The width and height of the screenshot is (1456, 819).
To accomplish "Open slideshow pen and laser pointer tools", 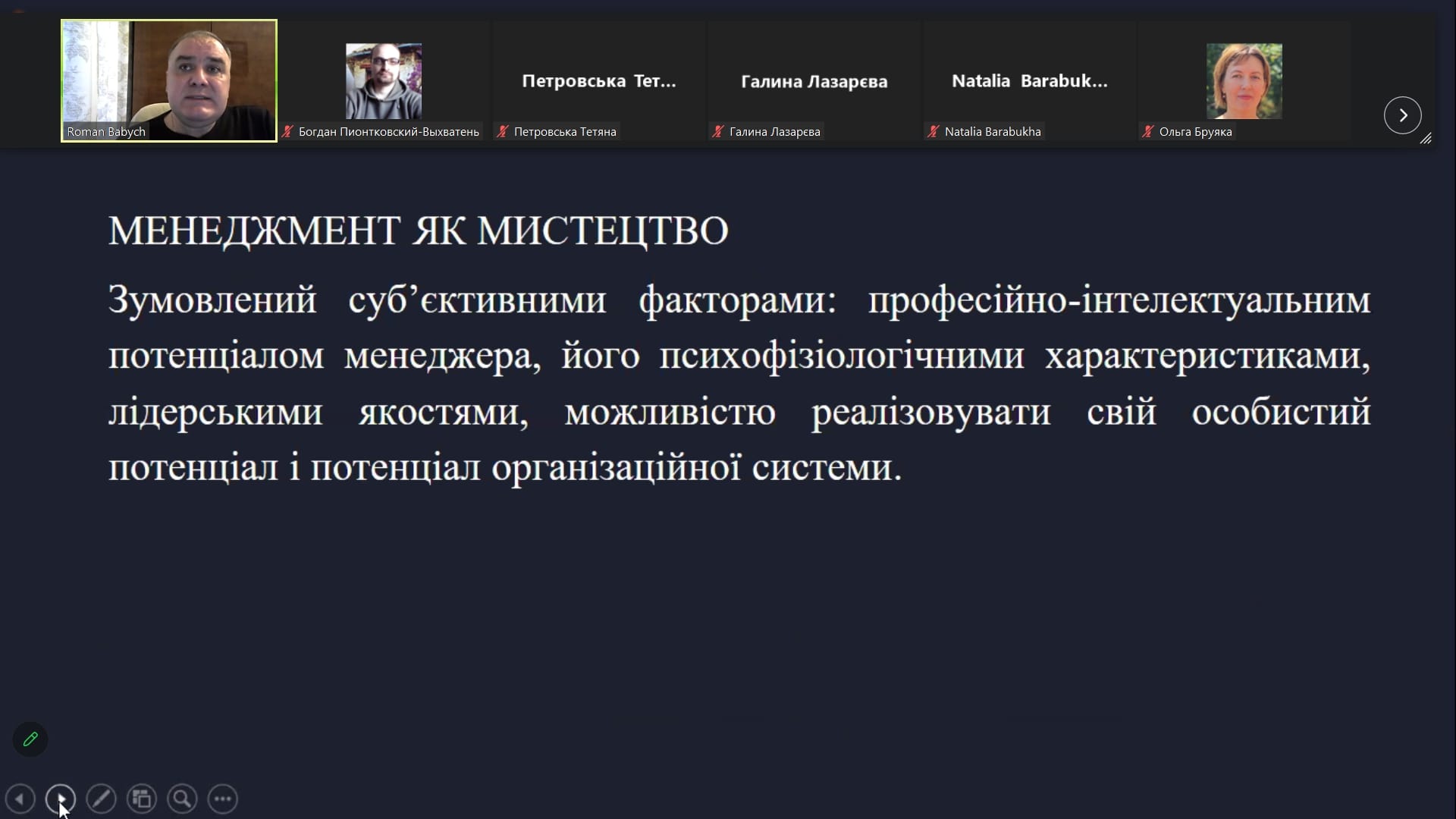I will 101,799.
